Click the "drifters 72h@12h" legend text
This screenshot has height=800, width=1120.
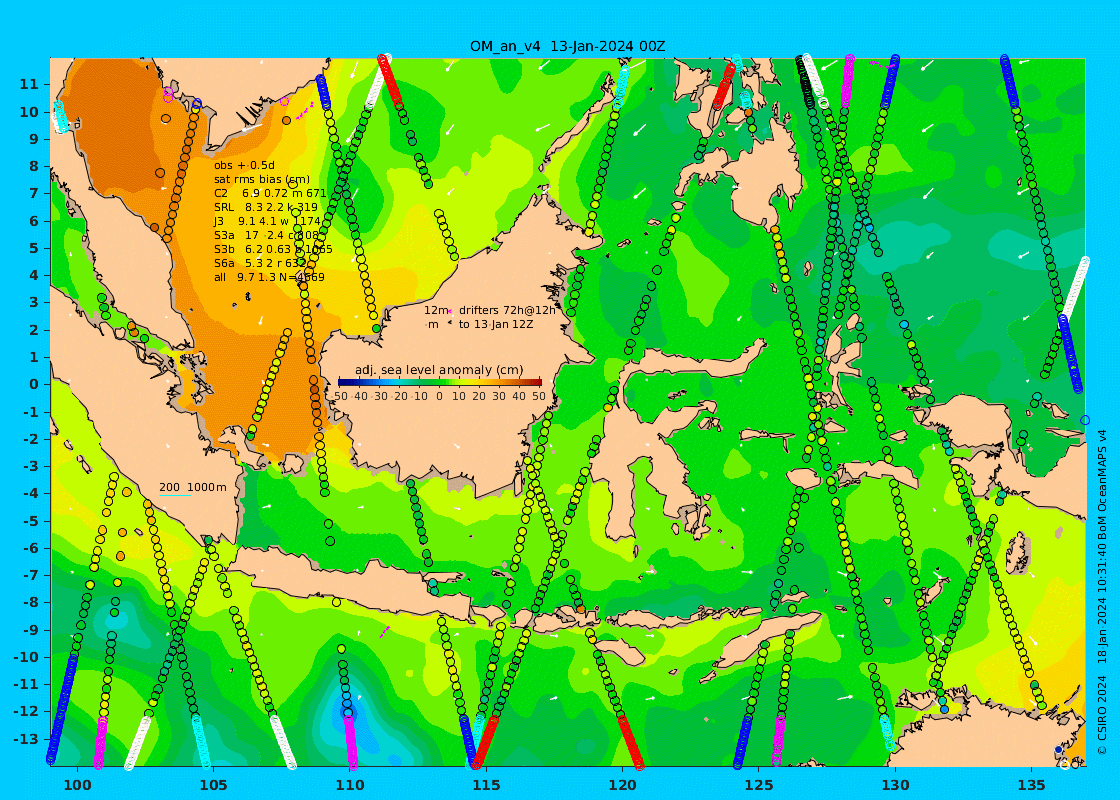tap(506, 310)
